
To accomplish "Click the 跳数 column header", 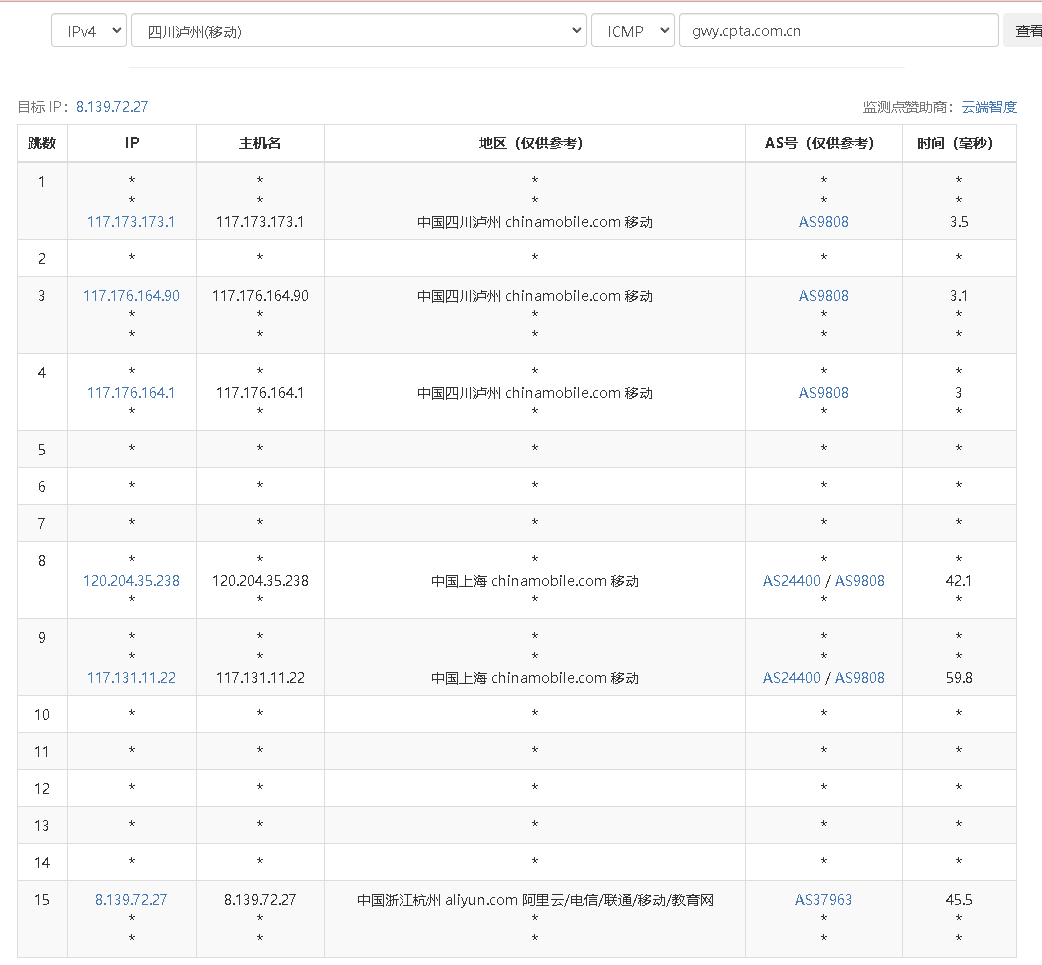I will [42, 143].
